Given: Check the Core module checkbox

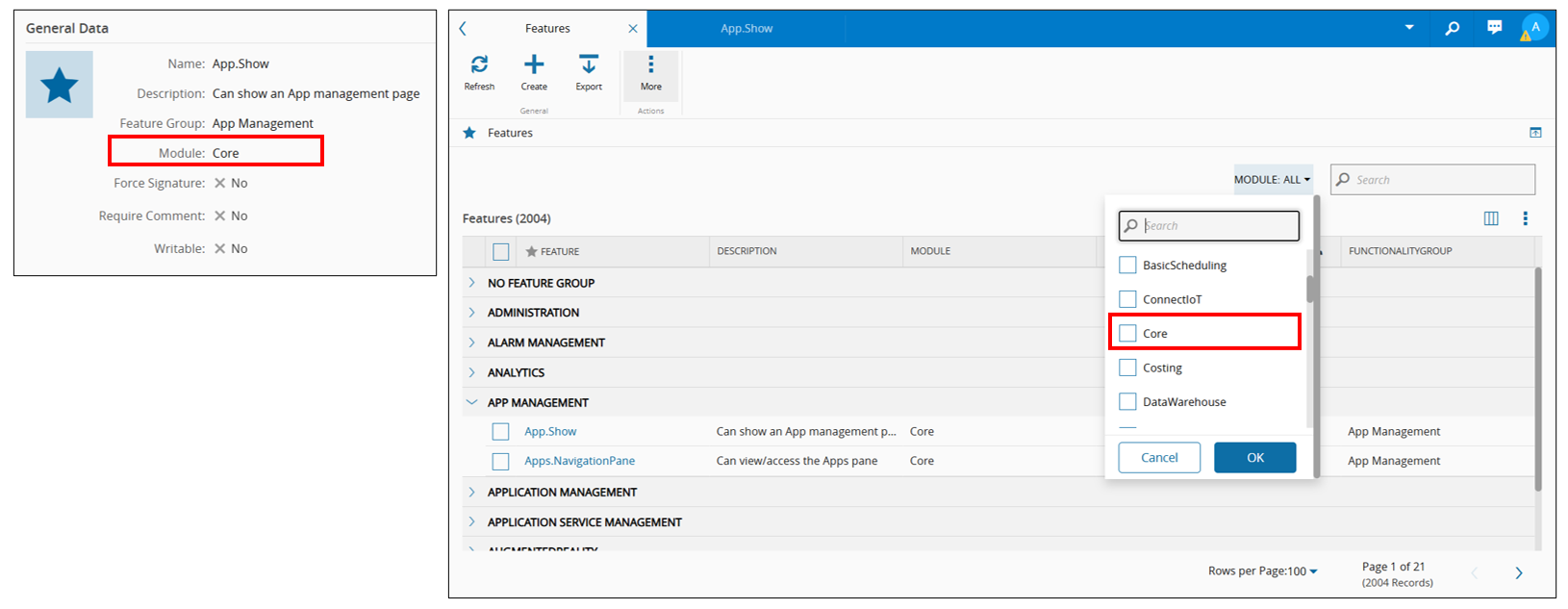Looking at the screenshot, I should point(1127,334).
